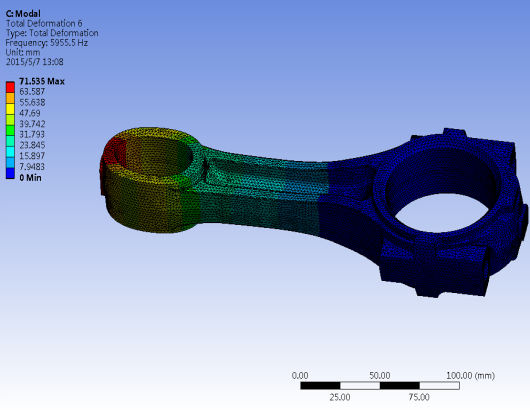Click the orange legend band near 63.587
The image size is (530, 410).
(x=10, y=98)
